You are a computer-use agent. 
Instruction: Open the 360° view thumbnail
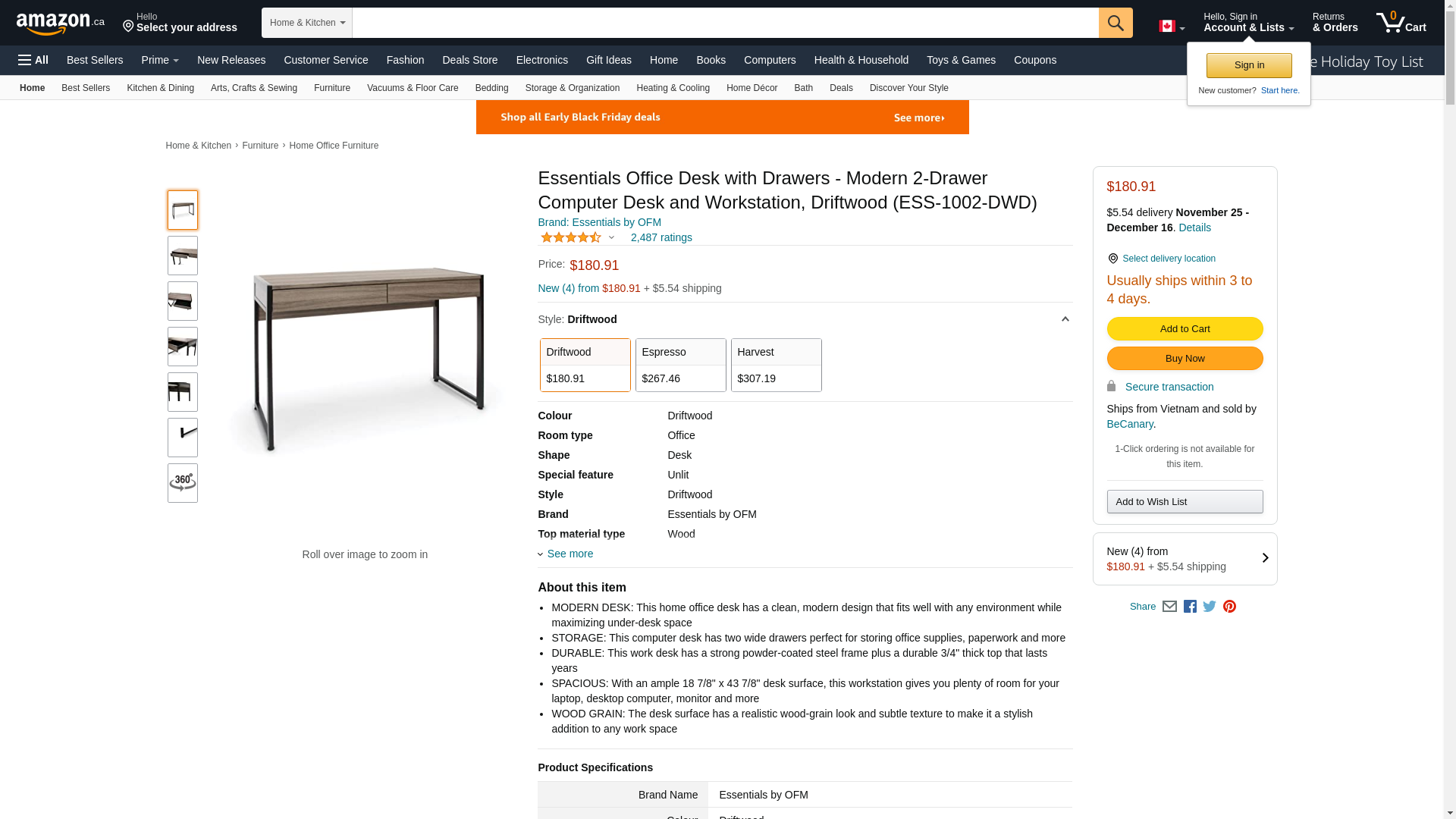(183, 483)
